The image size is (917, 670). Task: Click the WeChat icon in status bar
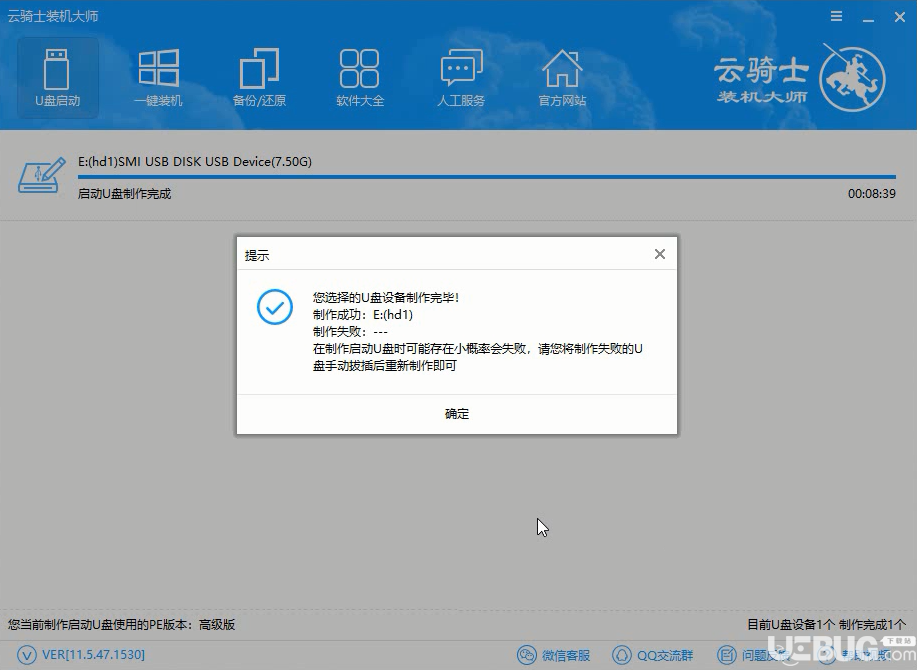click(x=527, y=655)
